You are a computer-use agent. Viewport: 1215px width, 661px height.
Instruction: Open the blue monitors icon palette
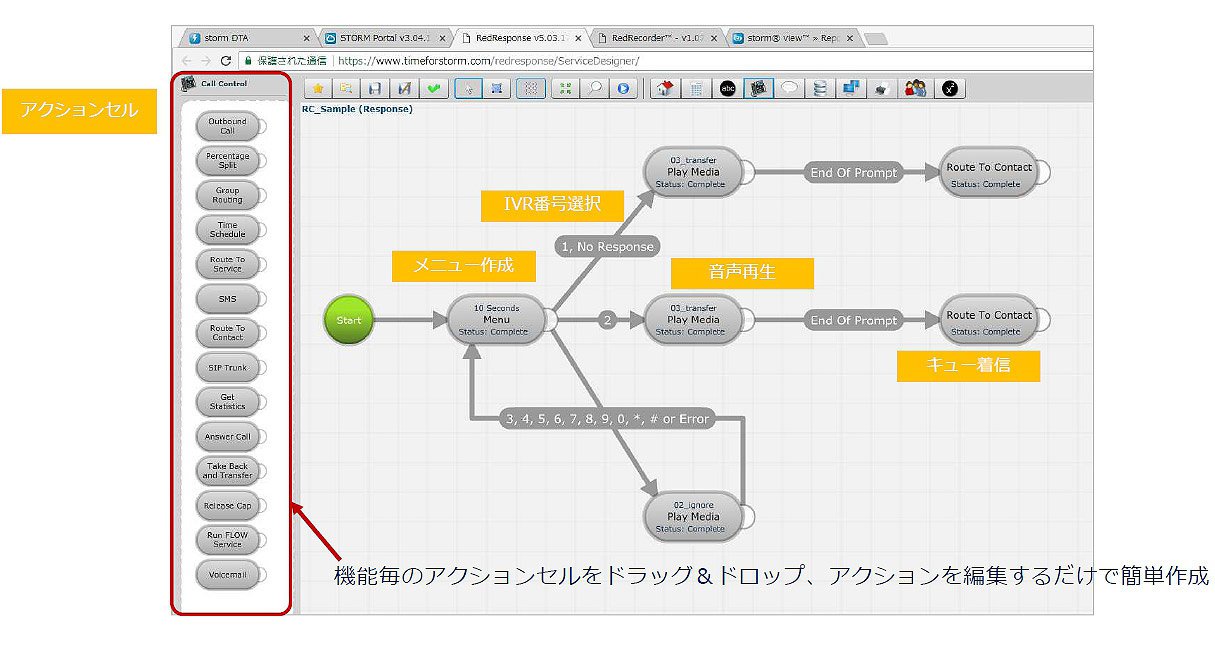click(x=851, y=88)
